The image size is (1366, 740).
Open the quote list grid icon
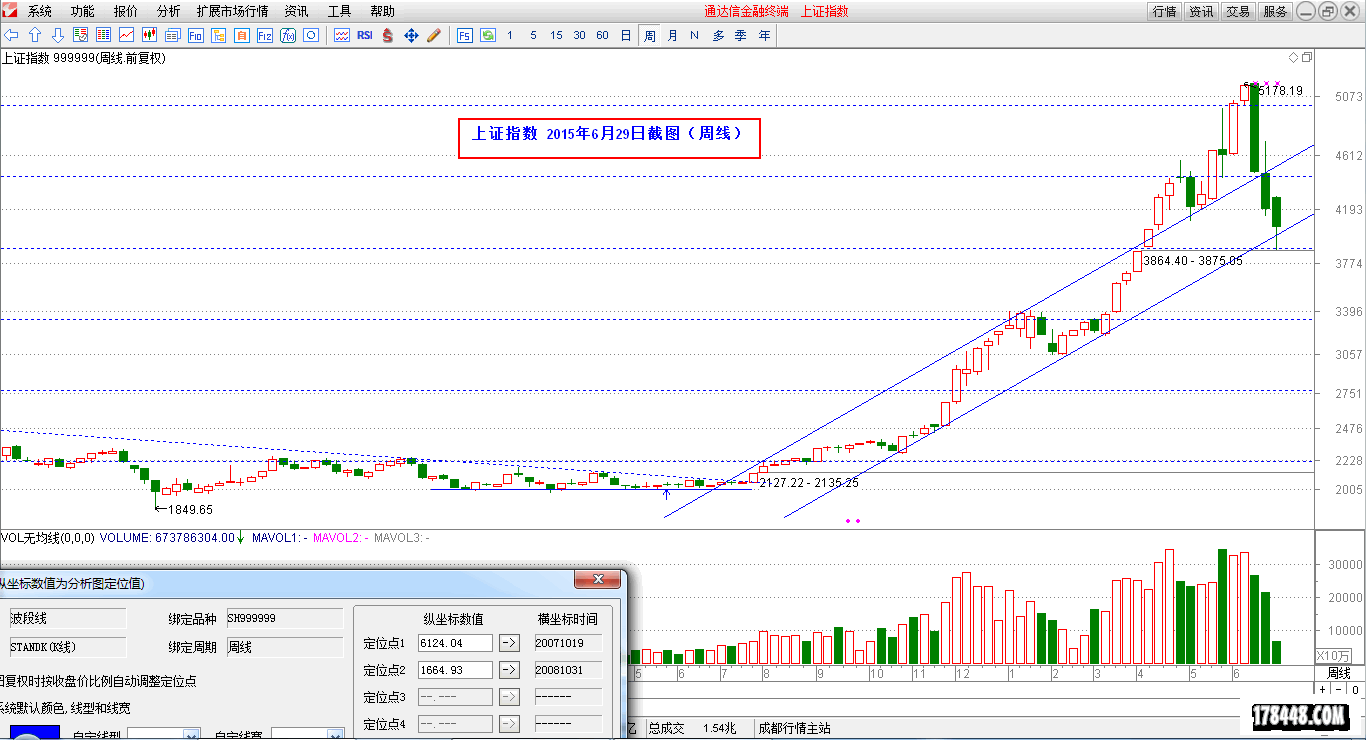[x=103, y=35]
